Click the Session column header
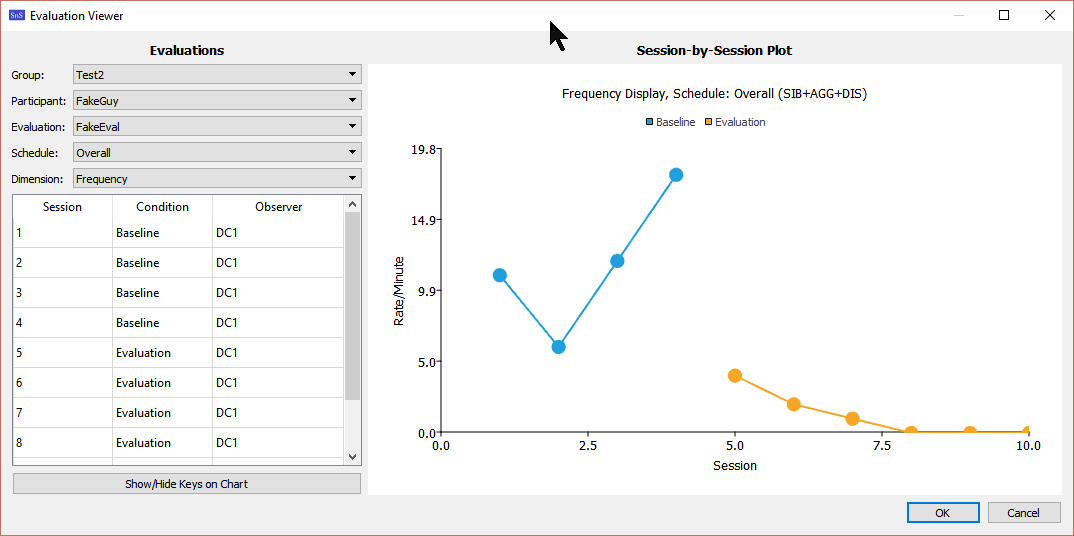The image size is (1074, 536). coord(63,207)
